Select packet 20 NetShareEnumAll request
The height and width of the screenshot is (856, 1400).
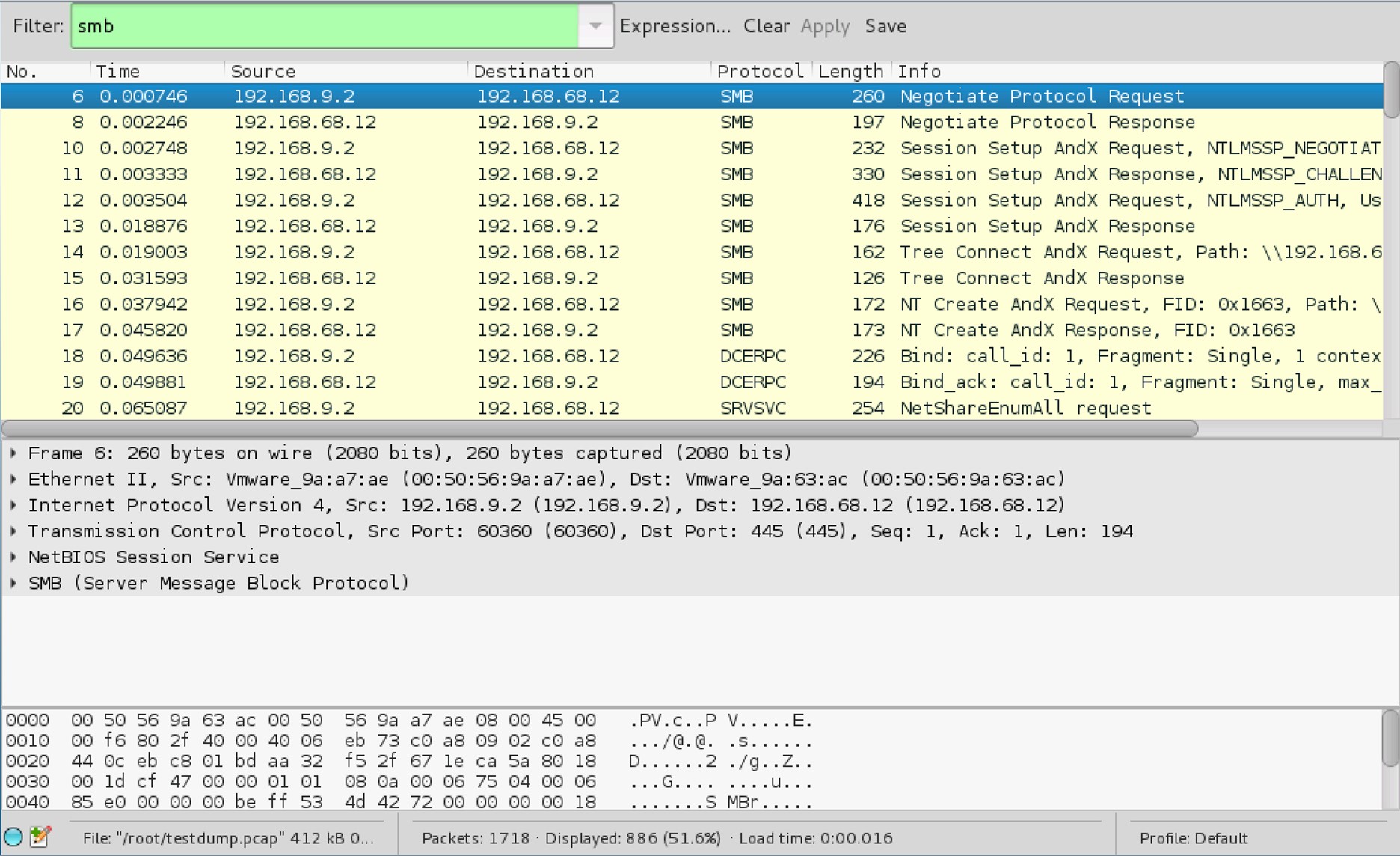[673, 408]
